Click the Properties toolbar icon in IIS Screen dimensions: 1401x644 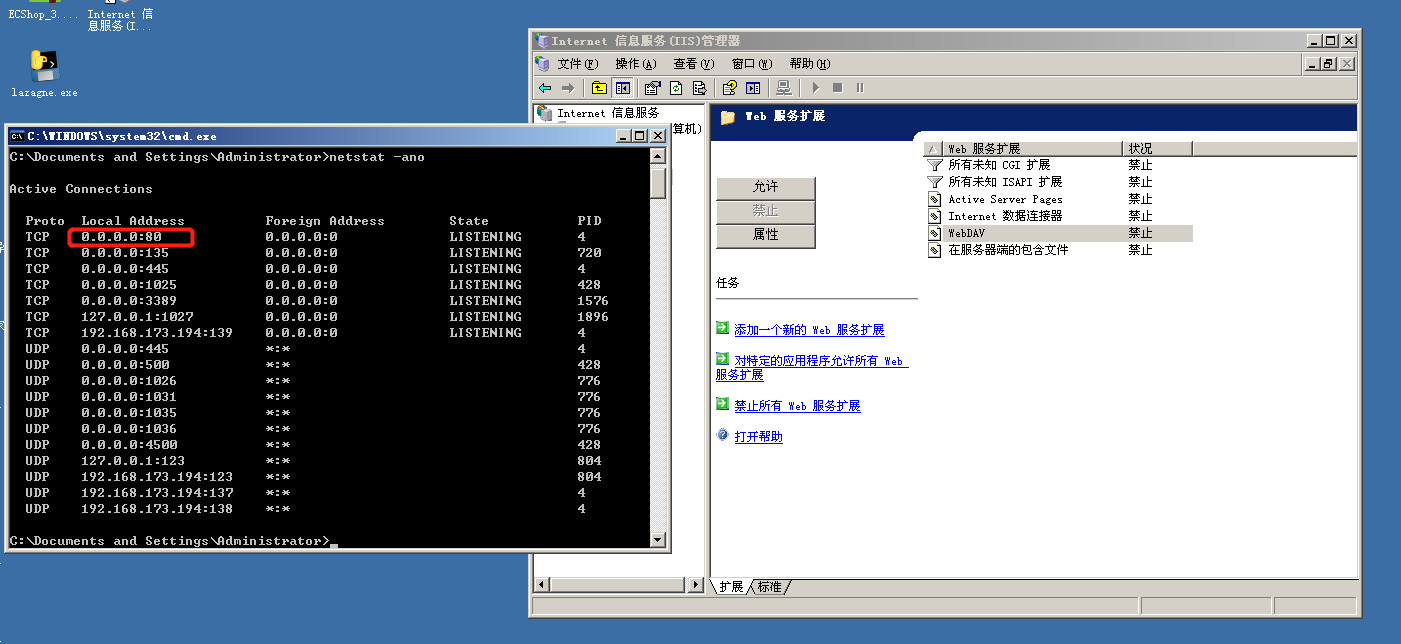(653, 88)
